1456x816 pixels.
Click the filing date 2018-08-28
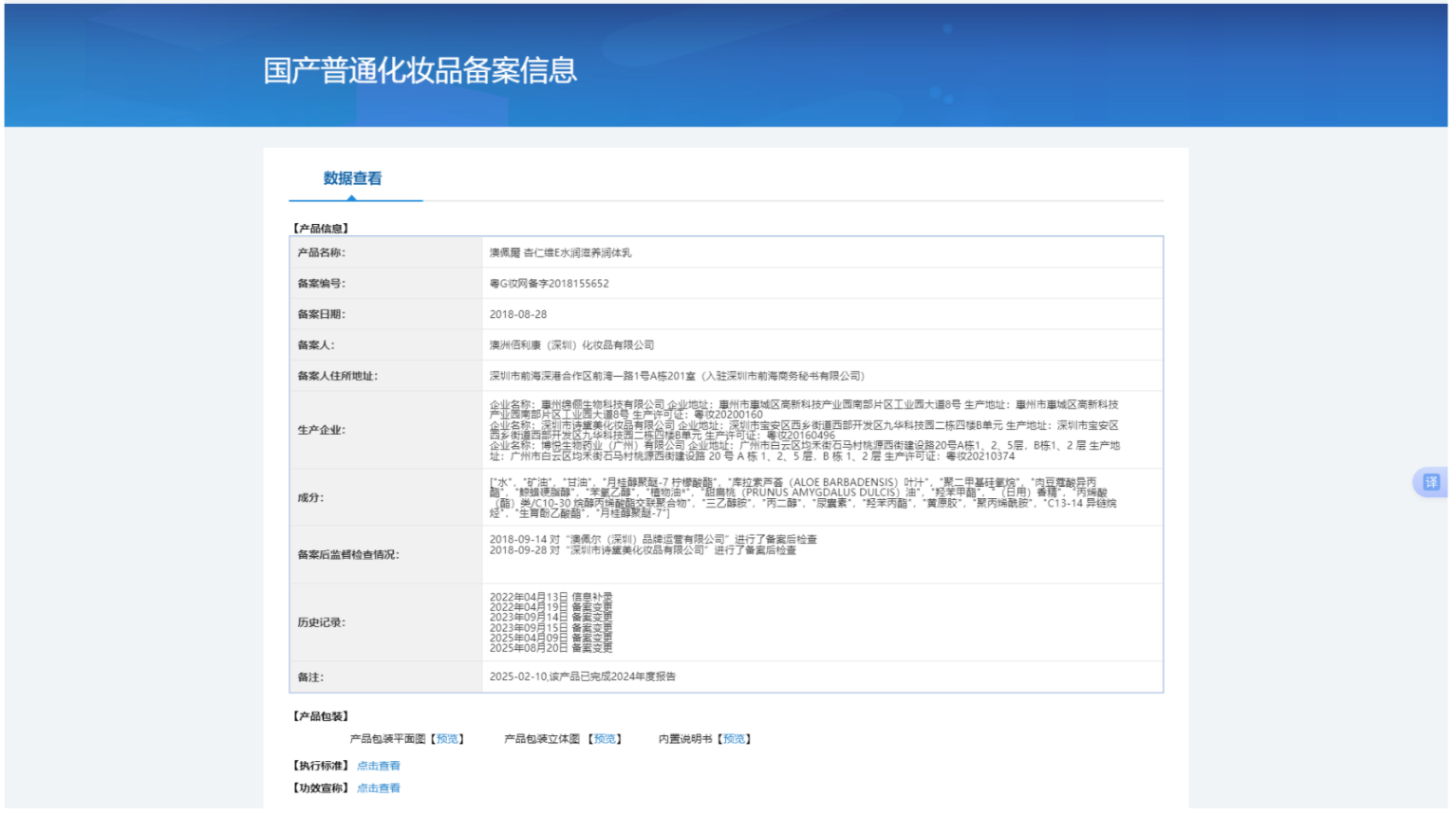[x=518, y=314]
